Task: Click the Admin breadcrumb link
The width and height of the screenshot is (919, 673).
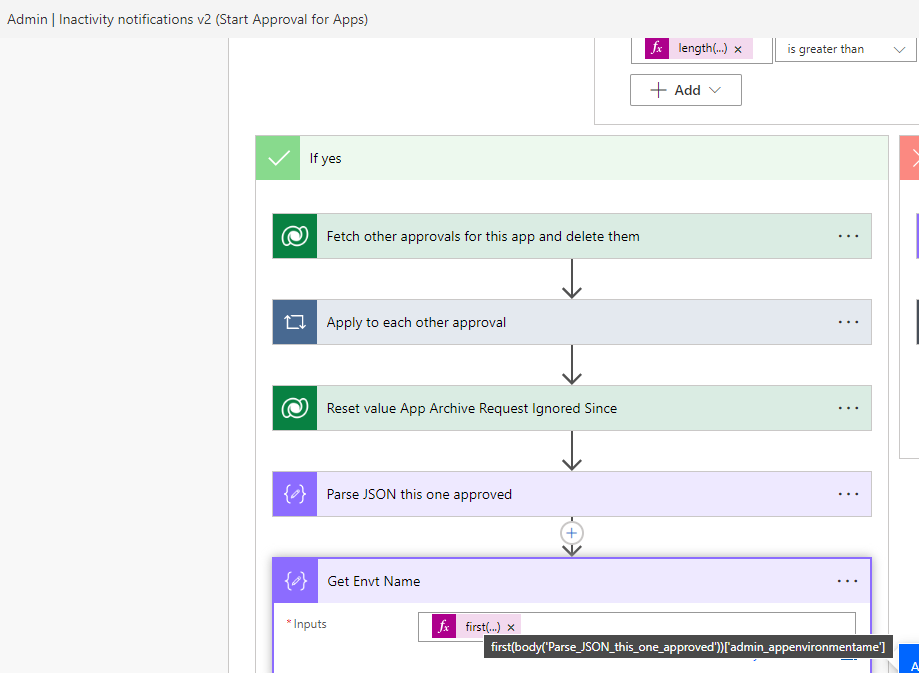Action: click(x=27, y=19)
